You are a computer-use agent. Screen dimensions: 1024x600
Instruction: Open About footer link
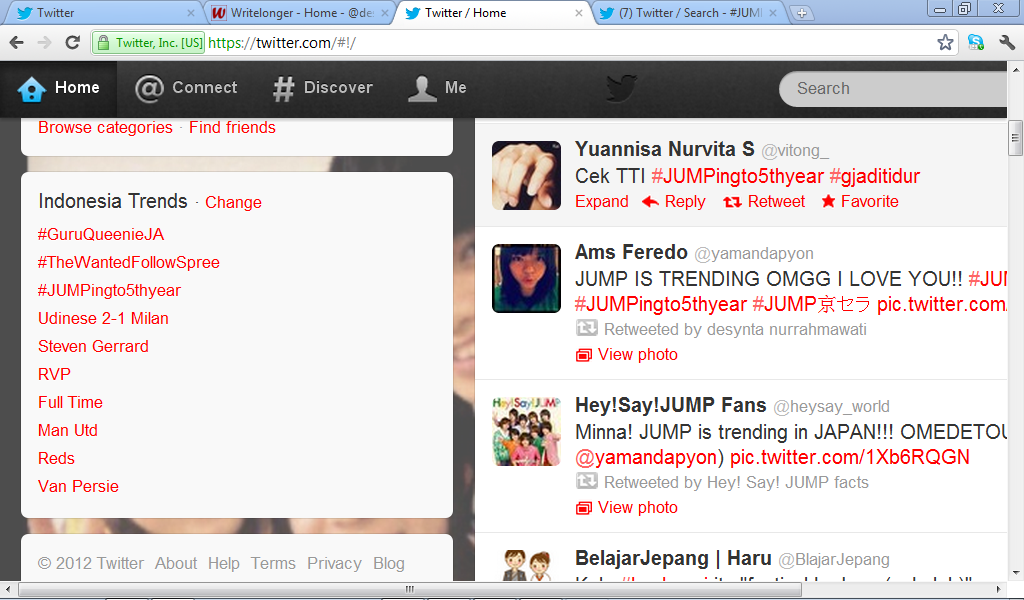[176, 563]
